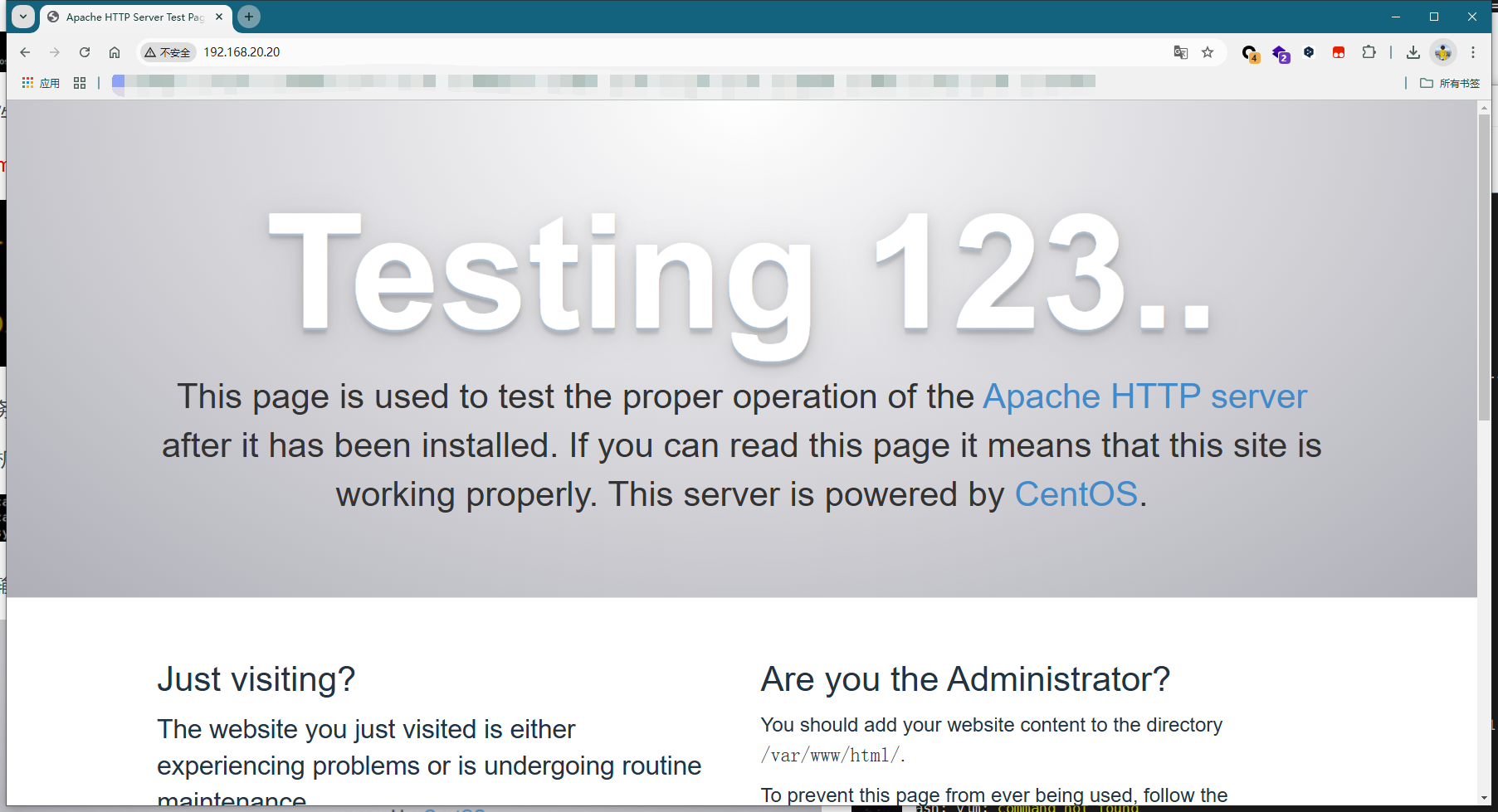Click the red extension icon

point(1339,52)
